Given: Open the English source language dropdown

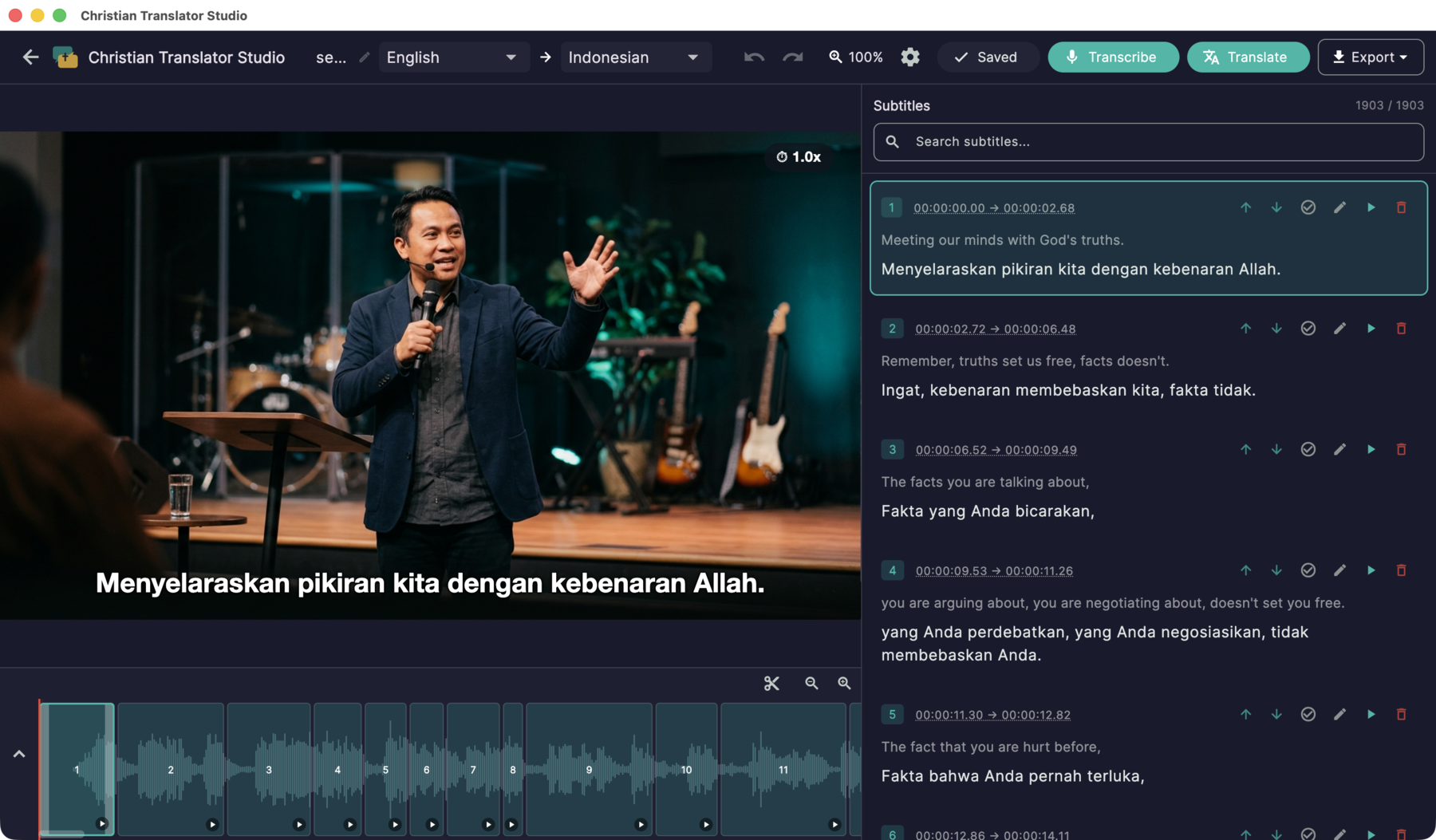Looking at the screenshot, I should point(453,57).
